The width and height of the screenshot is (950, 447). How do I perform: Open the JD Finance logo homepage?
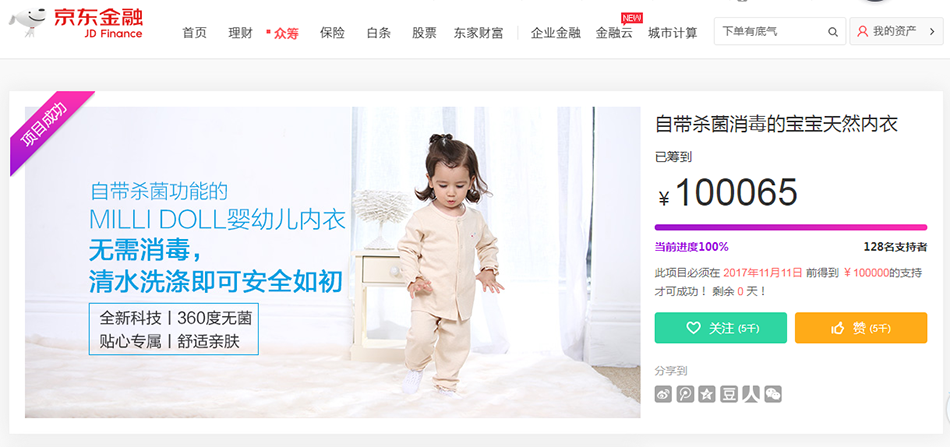click(76, 23)
